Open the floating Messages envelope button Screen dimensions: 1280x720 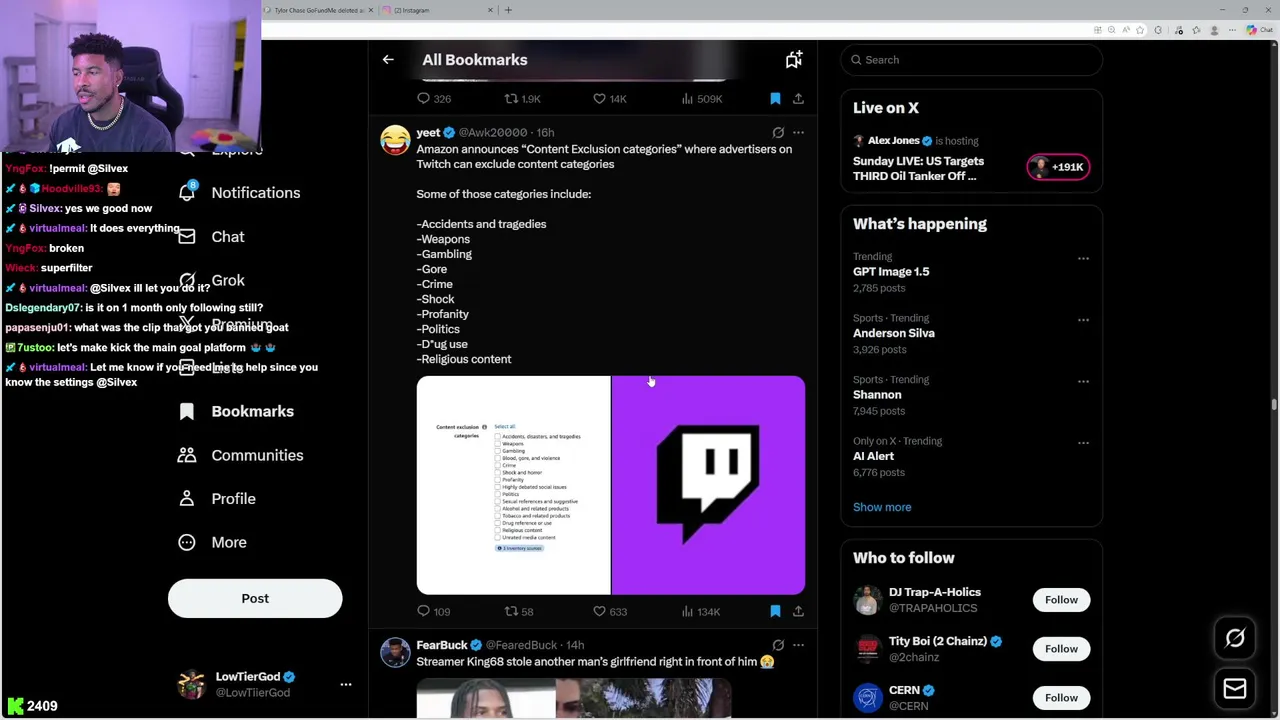pos(1235,689)
